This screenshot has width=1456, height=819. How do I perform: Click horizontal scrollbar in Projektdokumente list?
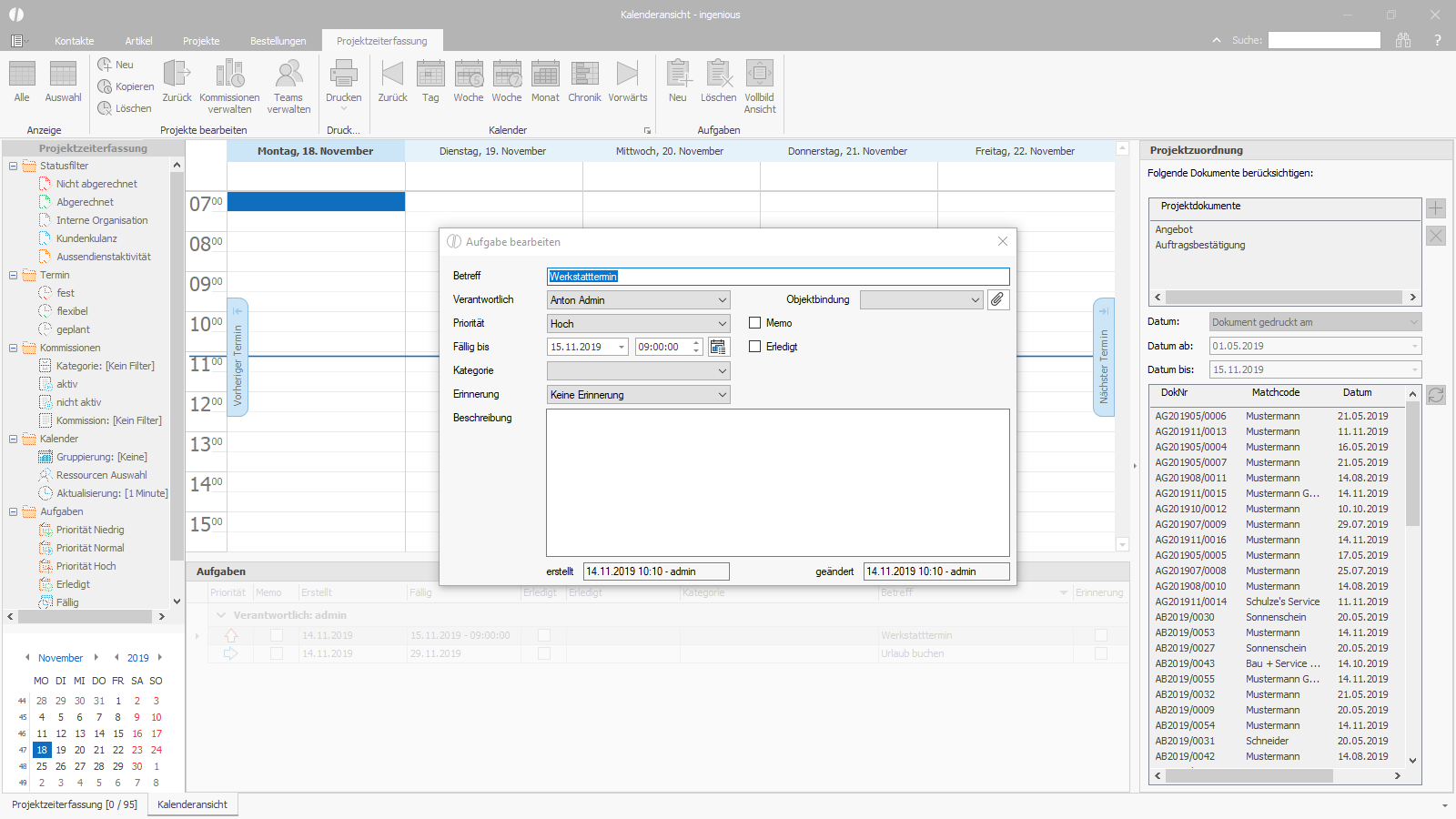point(1284,297)
